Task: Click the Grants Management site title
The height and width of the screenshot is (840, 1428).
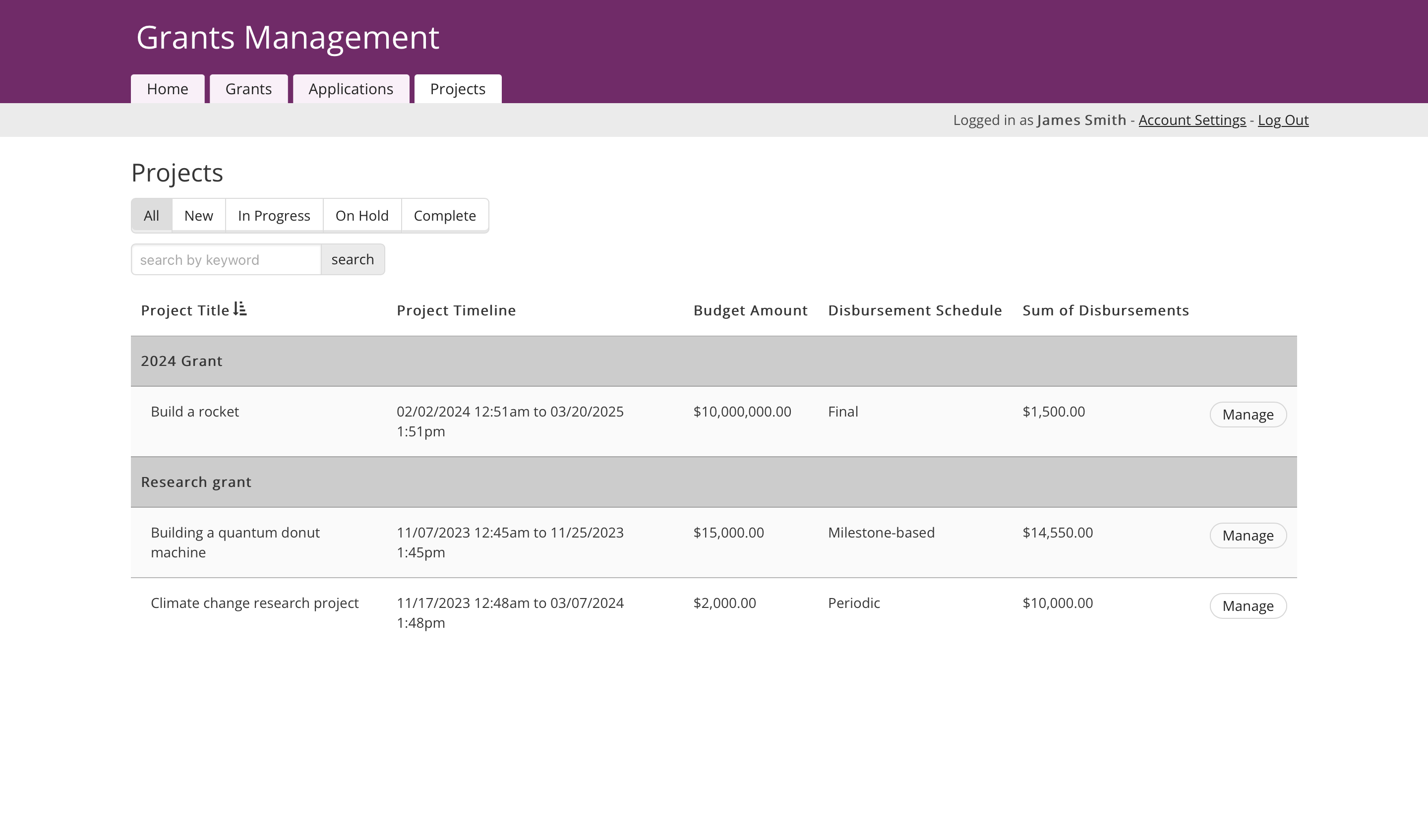Action: coord(287,37)
